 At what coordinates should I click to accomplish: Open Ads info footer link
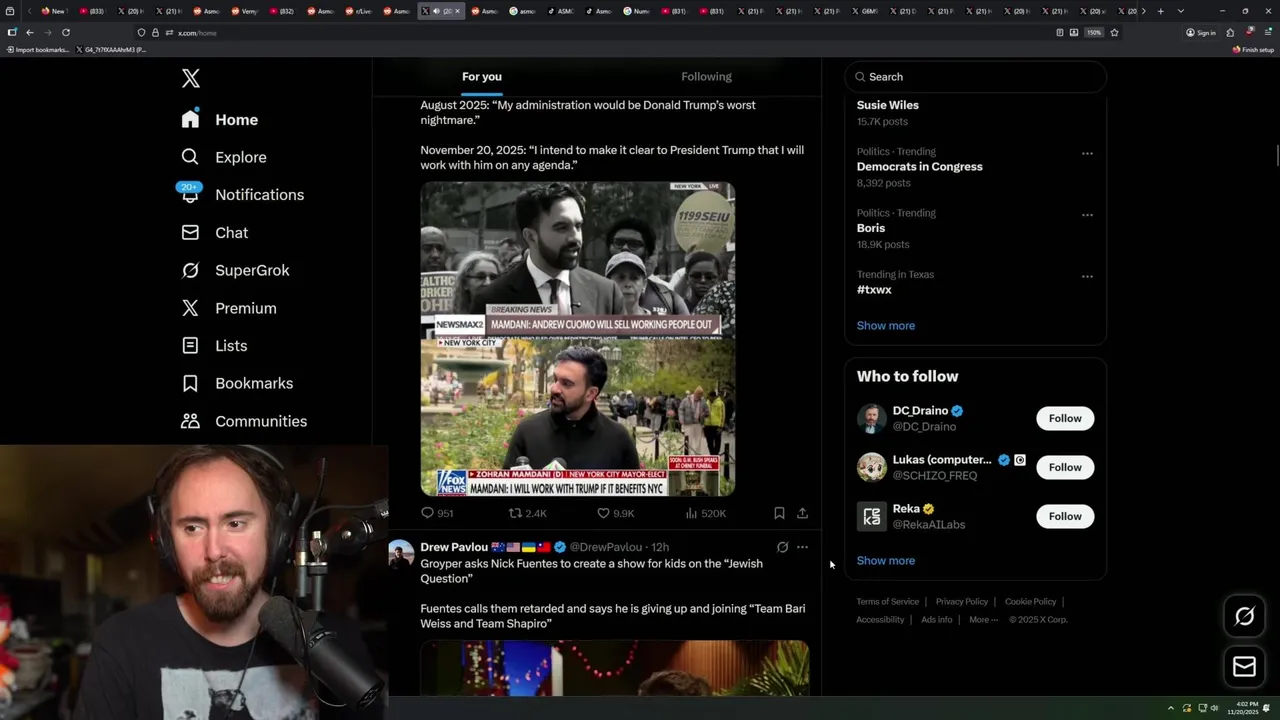point(937,619)
